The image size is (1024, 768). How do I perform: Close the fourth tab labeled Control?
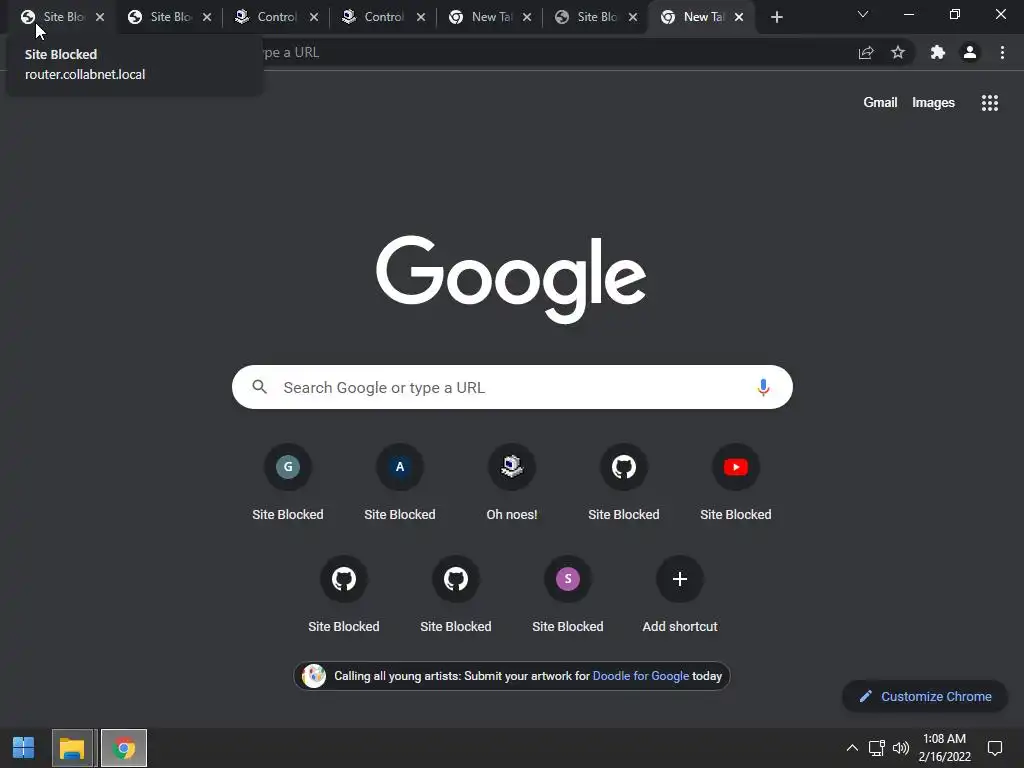421,17
